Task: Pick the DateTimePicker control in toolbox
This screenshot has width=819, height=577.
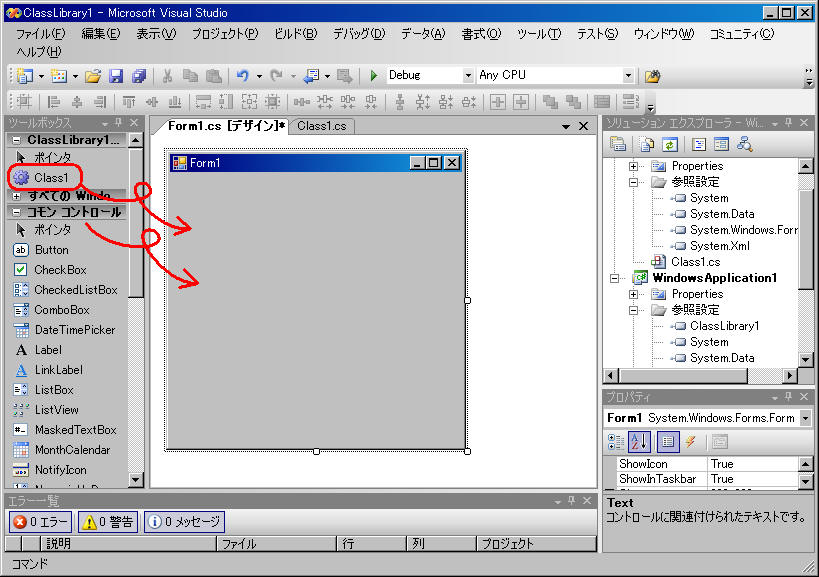Action: point(74,330)
